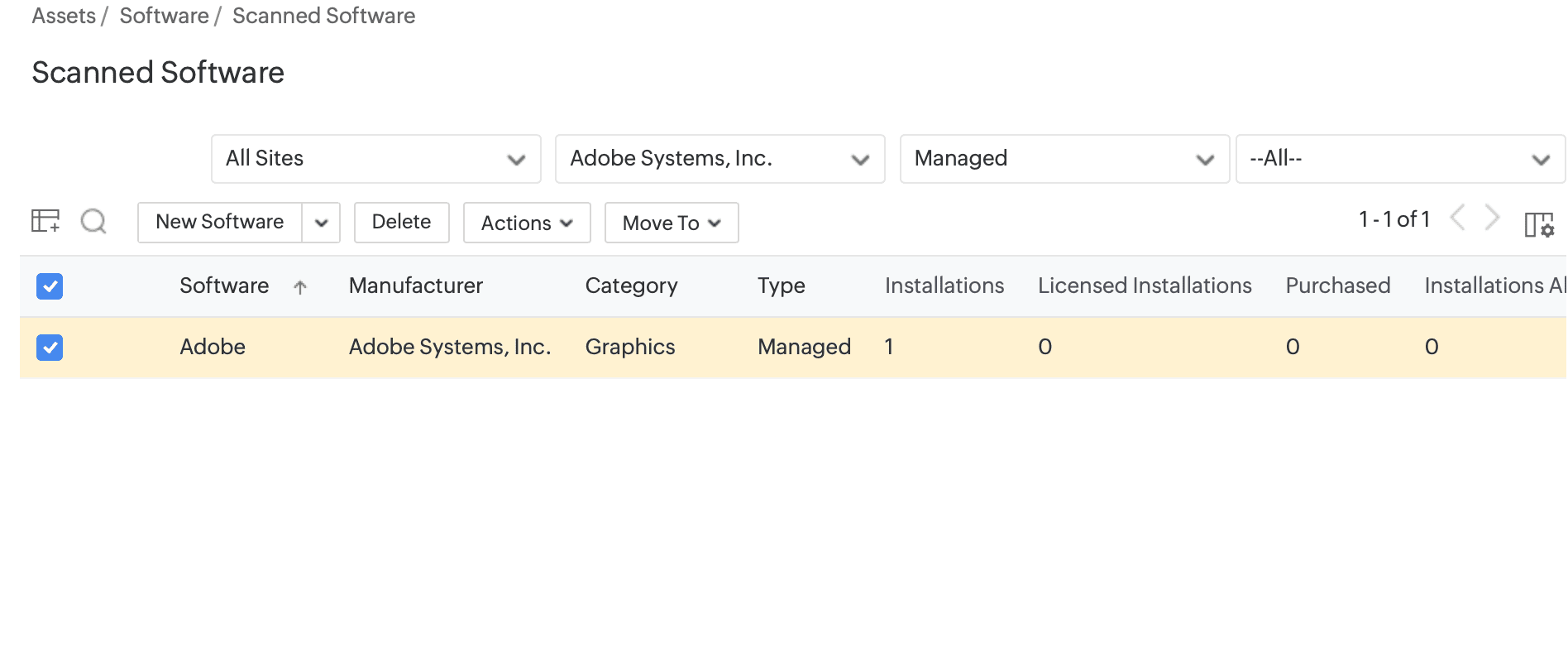
Task: Toggle the select-all header checkbox
Action: pos(50,286)
